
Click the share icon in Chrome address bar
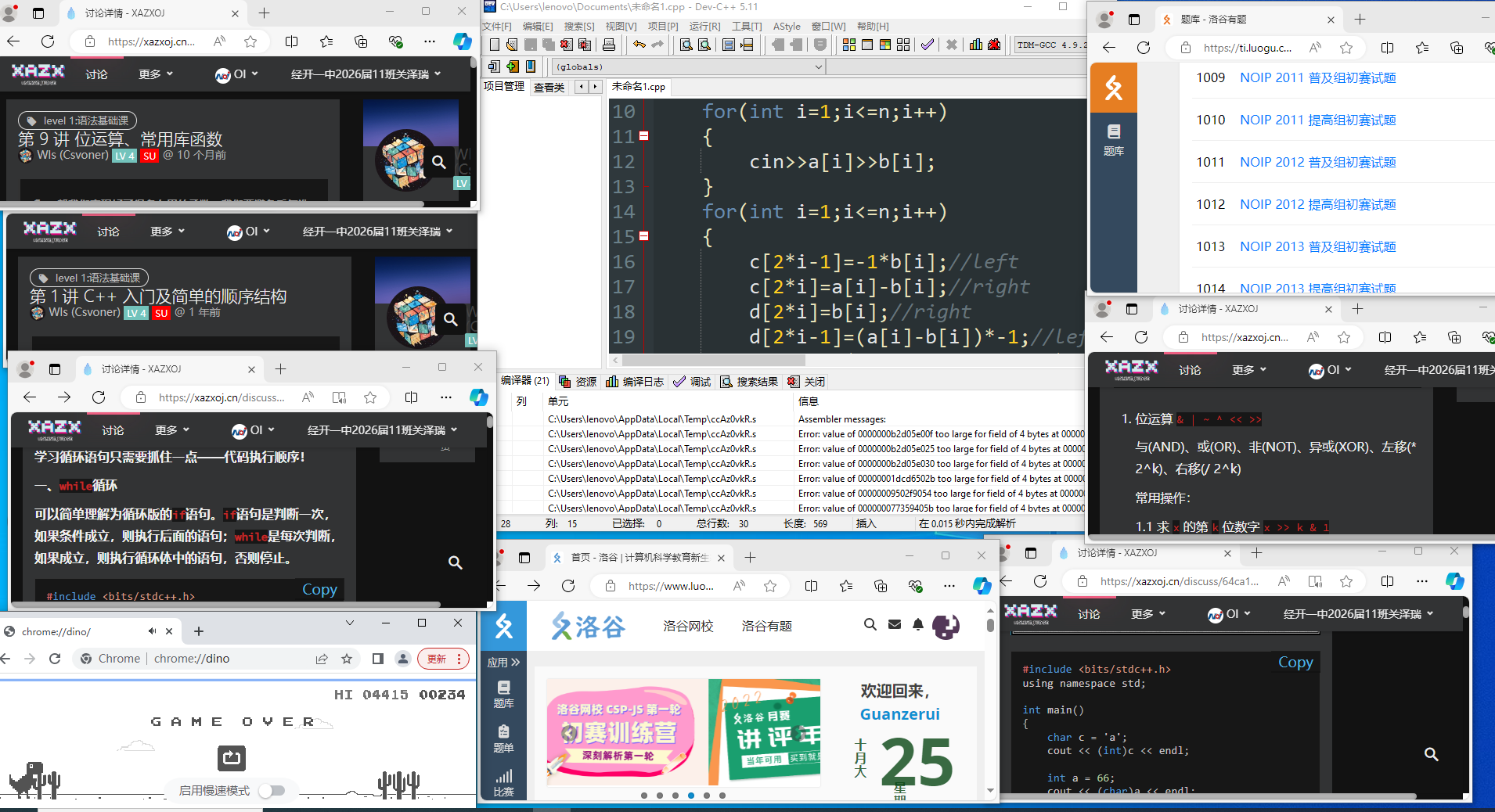click(x=322, y=659)
